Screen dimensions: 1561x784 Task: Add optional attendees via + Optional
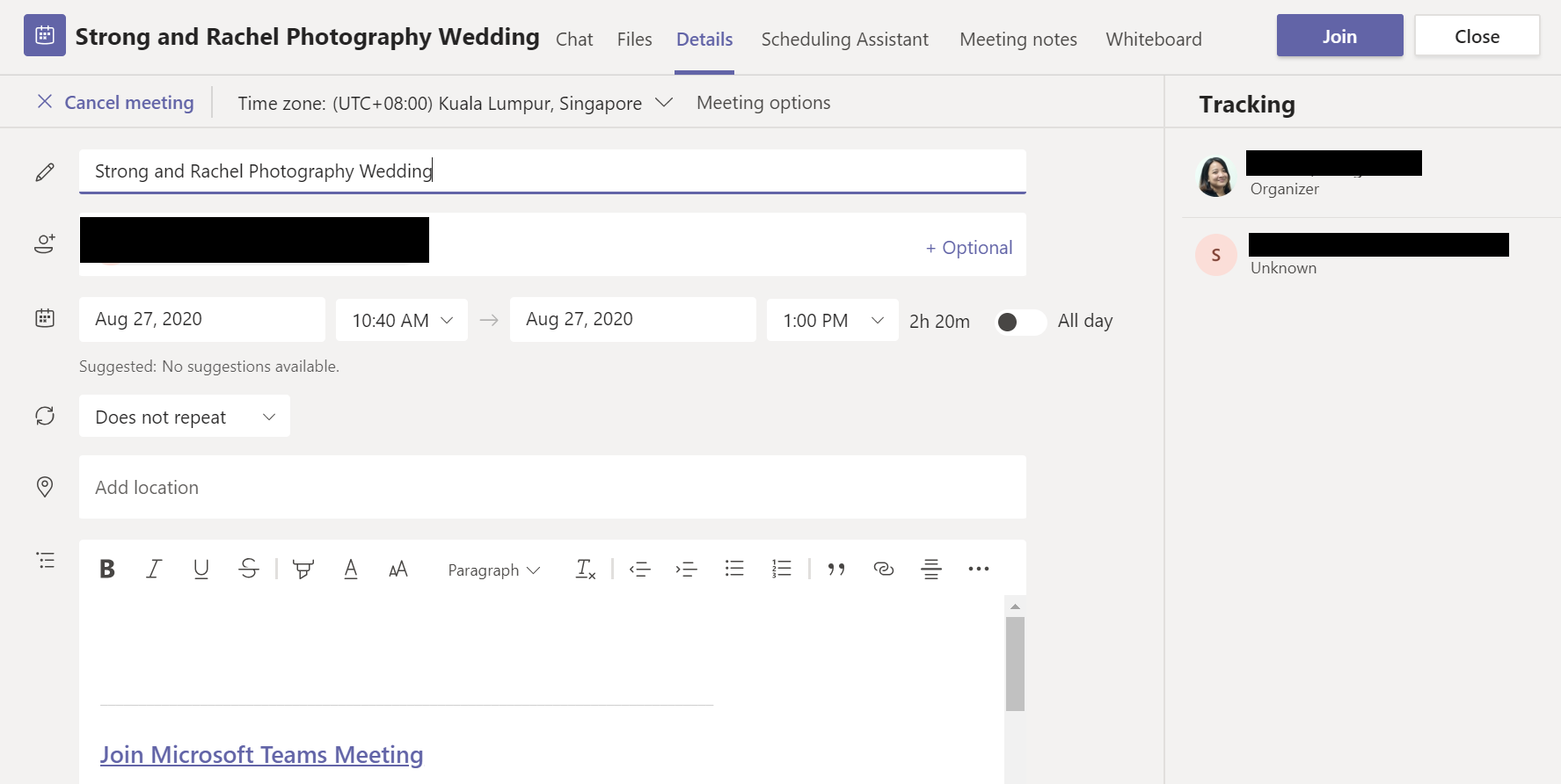pyautogui.click(x=969, y=248)
